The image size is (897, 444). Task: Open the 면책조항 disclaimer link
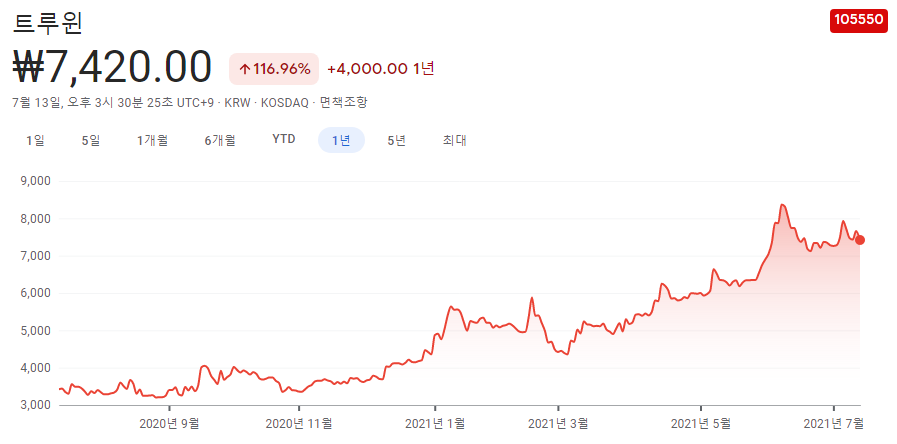(343, 102)
